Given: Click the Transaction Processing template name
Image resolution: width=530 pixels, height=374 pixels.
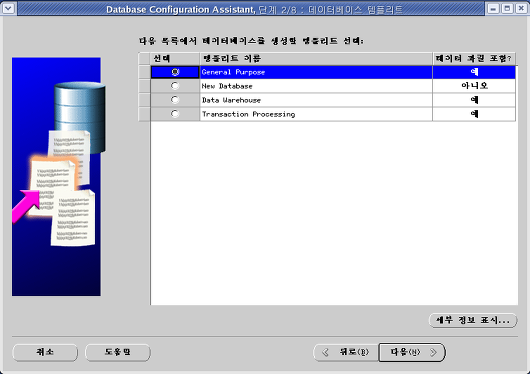Looking at the screenshot, I should [248, 114].
